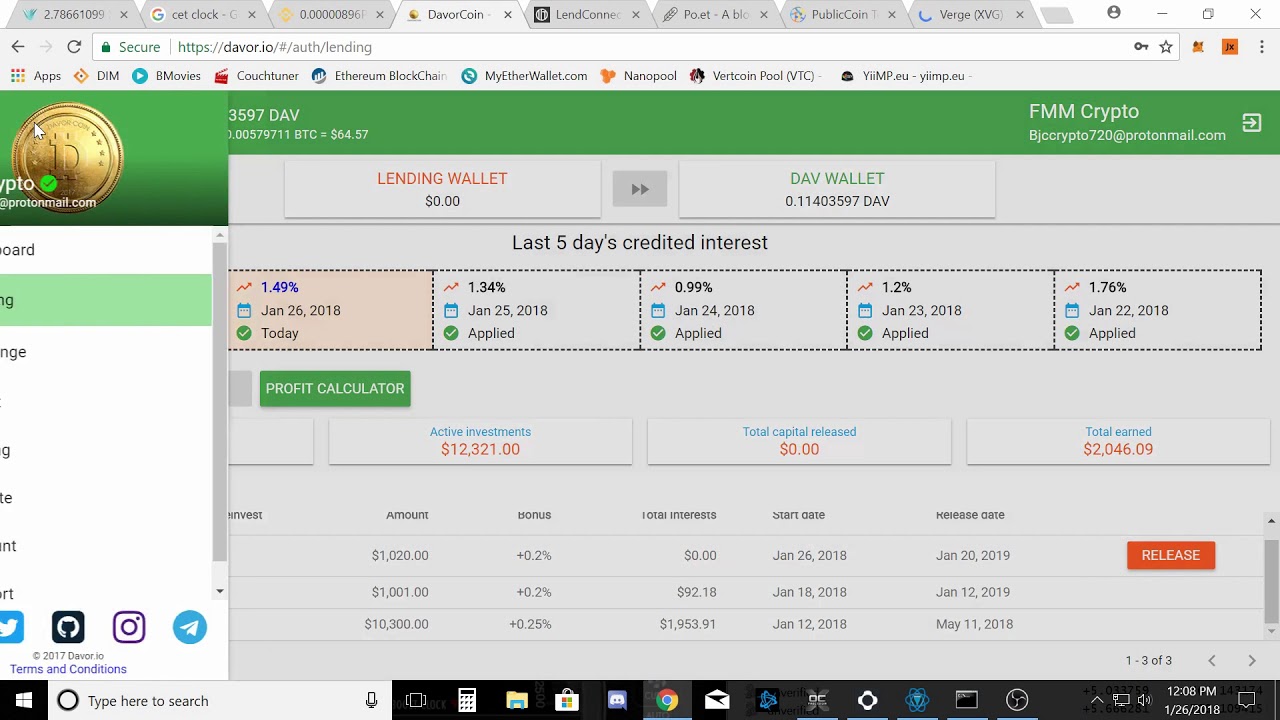Open Task View on the taskbar

coord(416,700)
